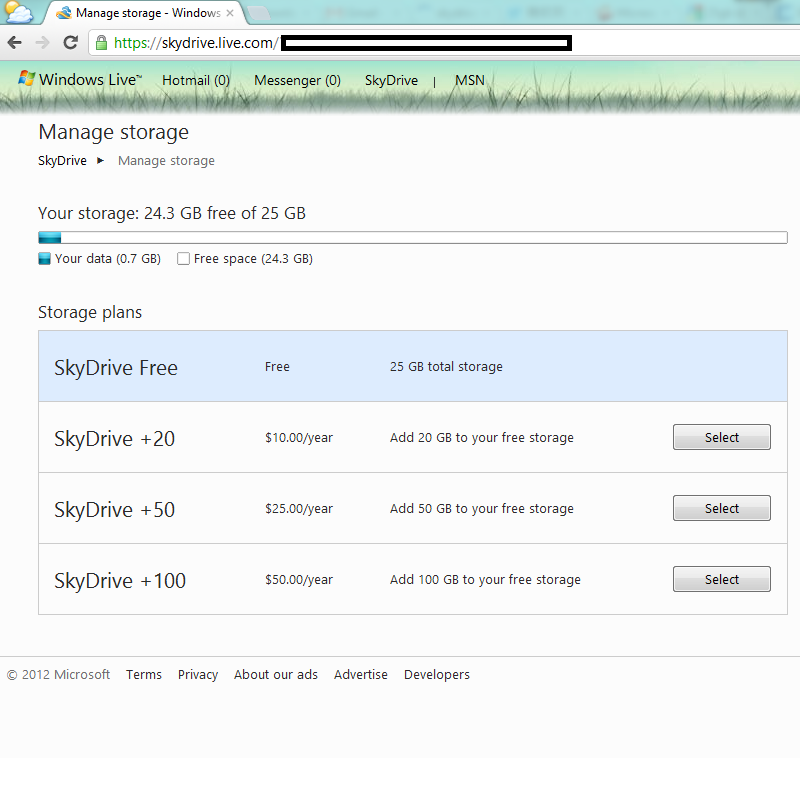This screenshot has height=800, width=800.
Task: Reload the page with the refresh icon
Action: click(70, 42)
